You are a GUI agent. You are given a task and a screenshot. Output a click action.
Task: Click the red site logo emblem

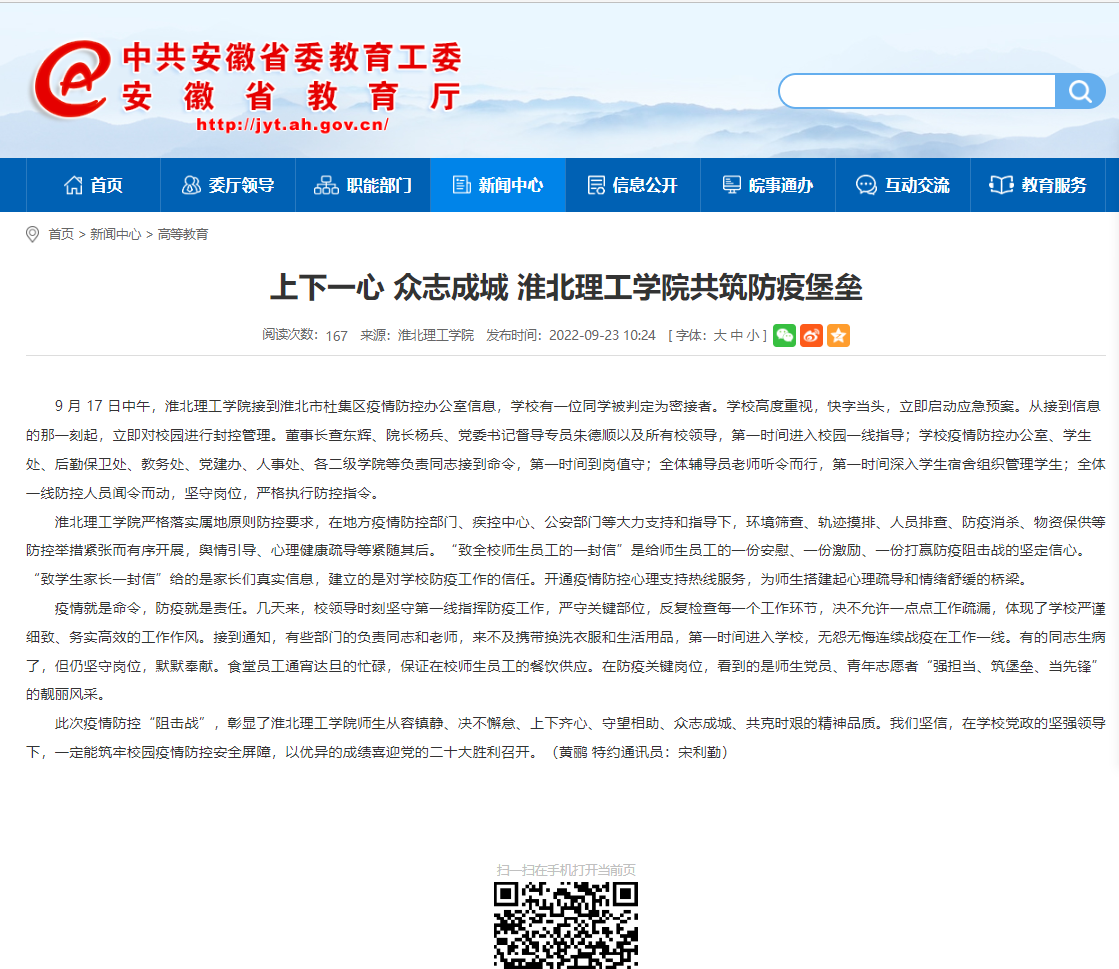(x=72, y=82)
